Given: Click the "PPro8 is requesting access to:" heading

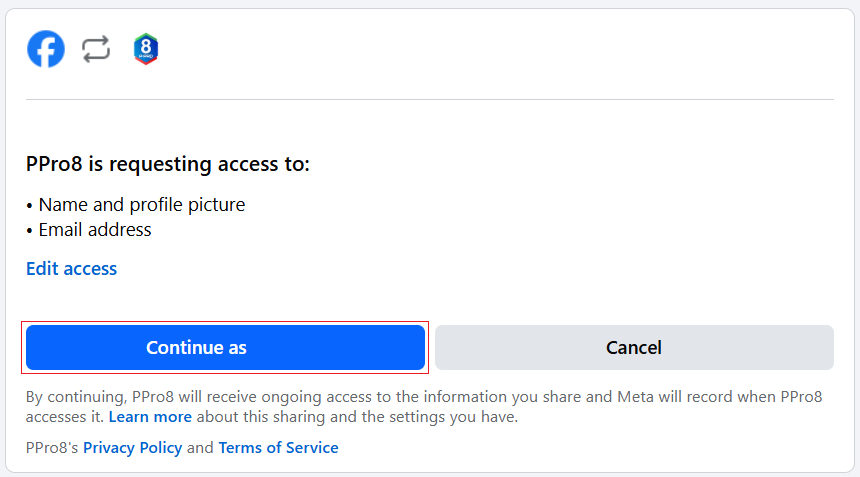Looking at the screenshot, I should tap(168, 164).
